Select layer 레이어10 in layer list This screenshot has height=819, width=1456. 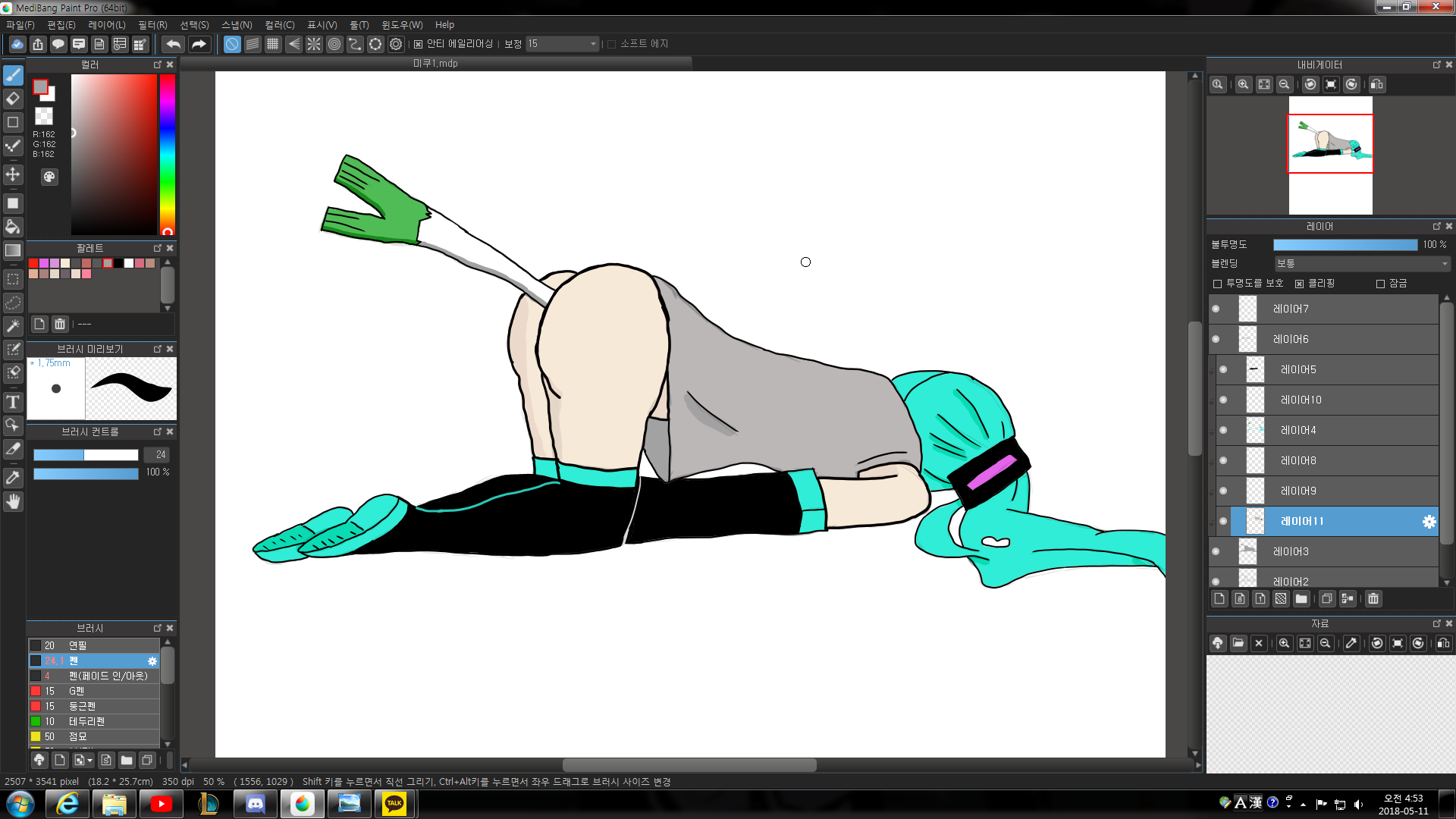[x=1301, y=400]
